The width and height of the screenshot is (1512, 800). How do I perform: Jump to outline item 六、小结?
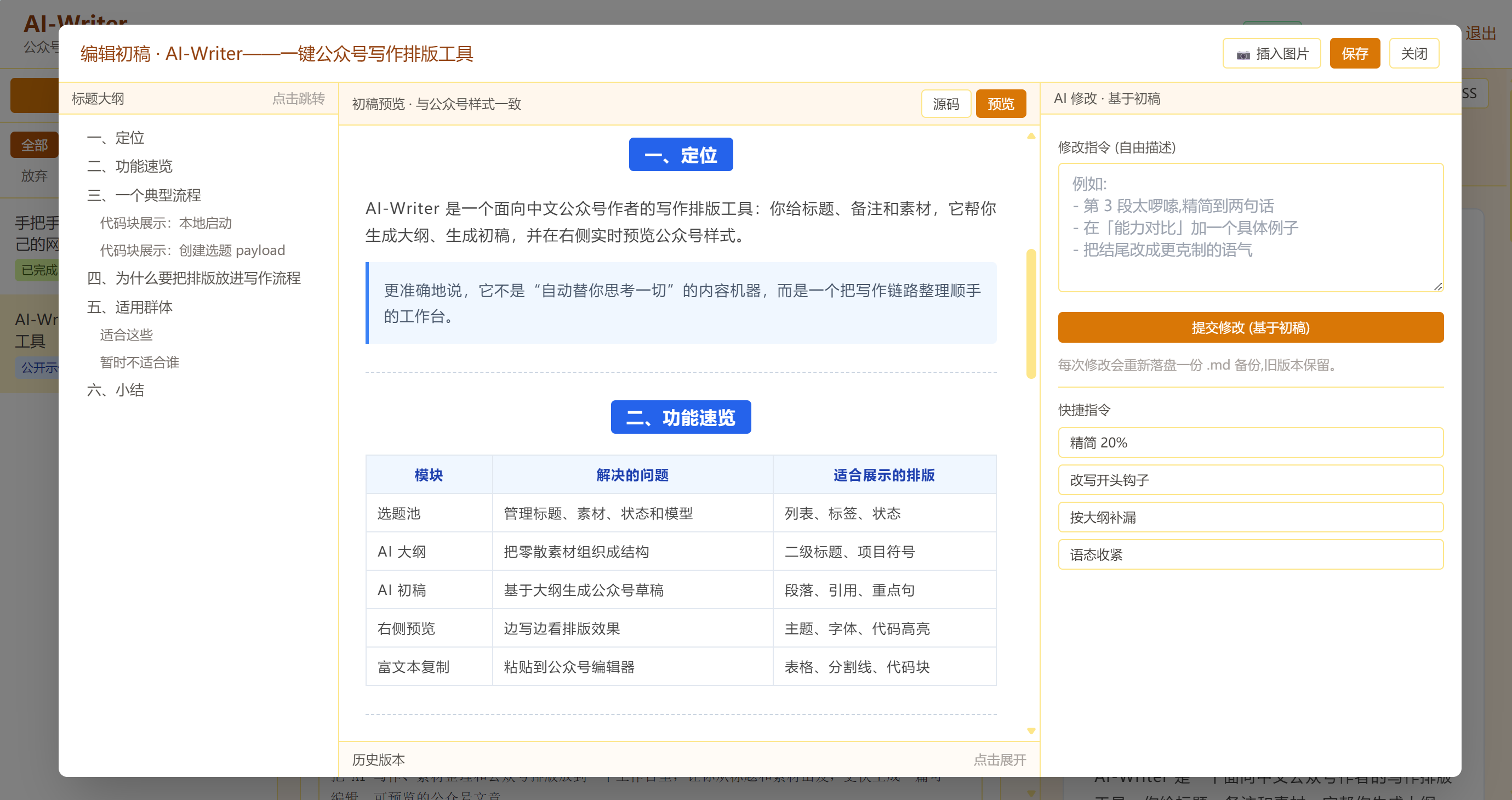[x=115, y=390]
